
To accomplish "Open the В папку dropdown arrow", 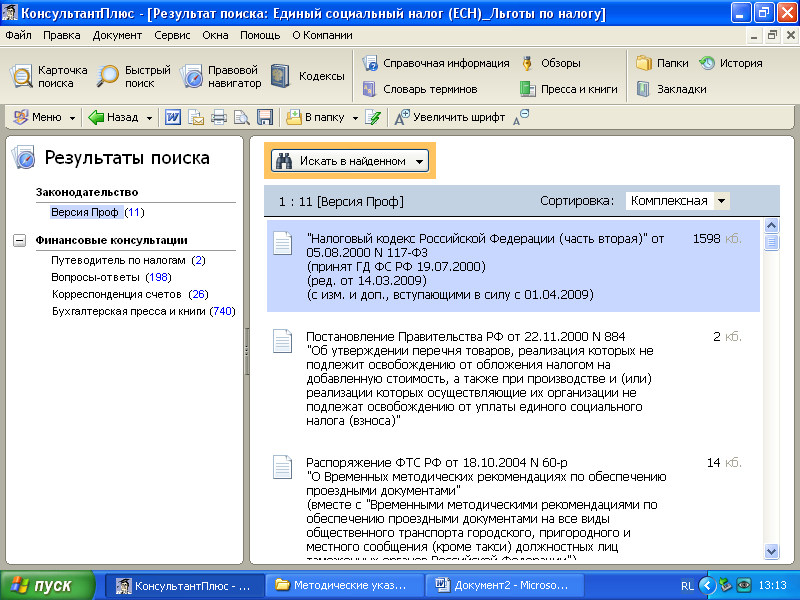I will pos(355,118).
